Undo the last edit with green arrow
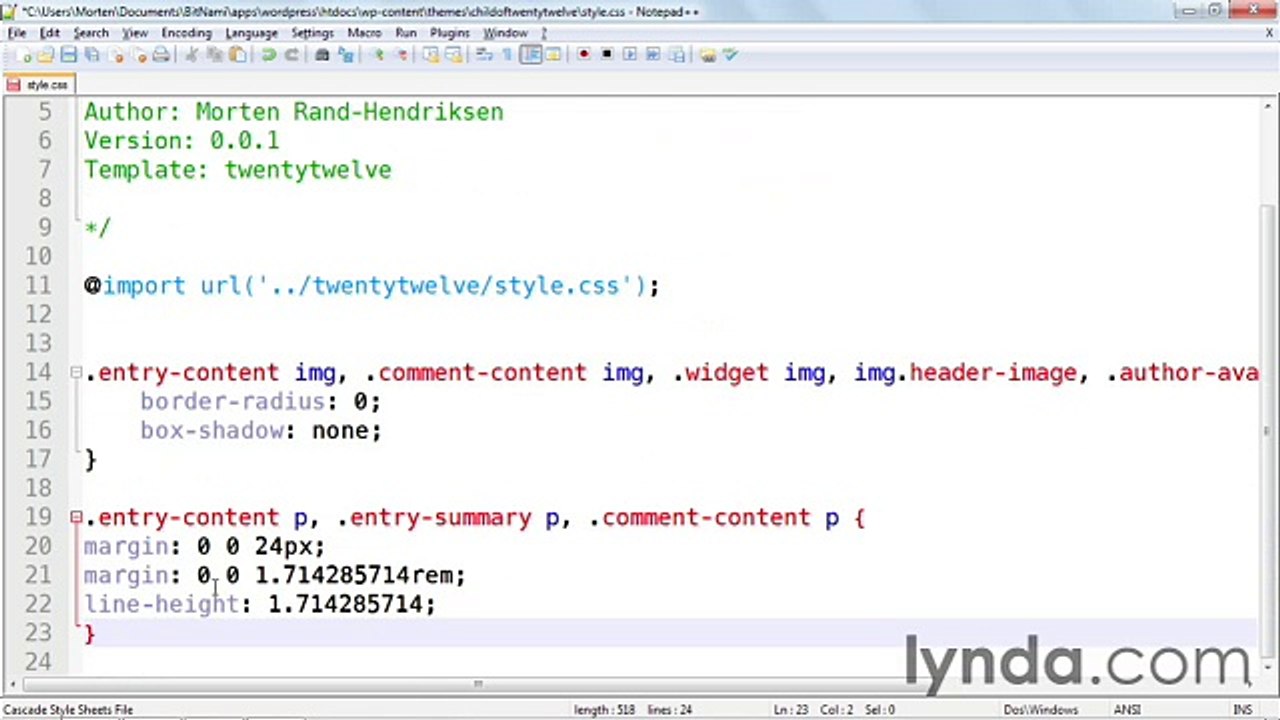The height and width of the screenshot is (720, 1280). pos(269,55)
